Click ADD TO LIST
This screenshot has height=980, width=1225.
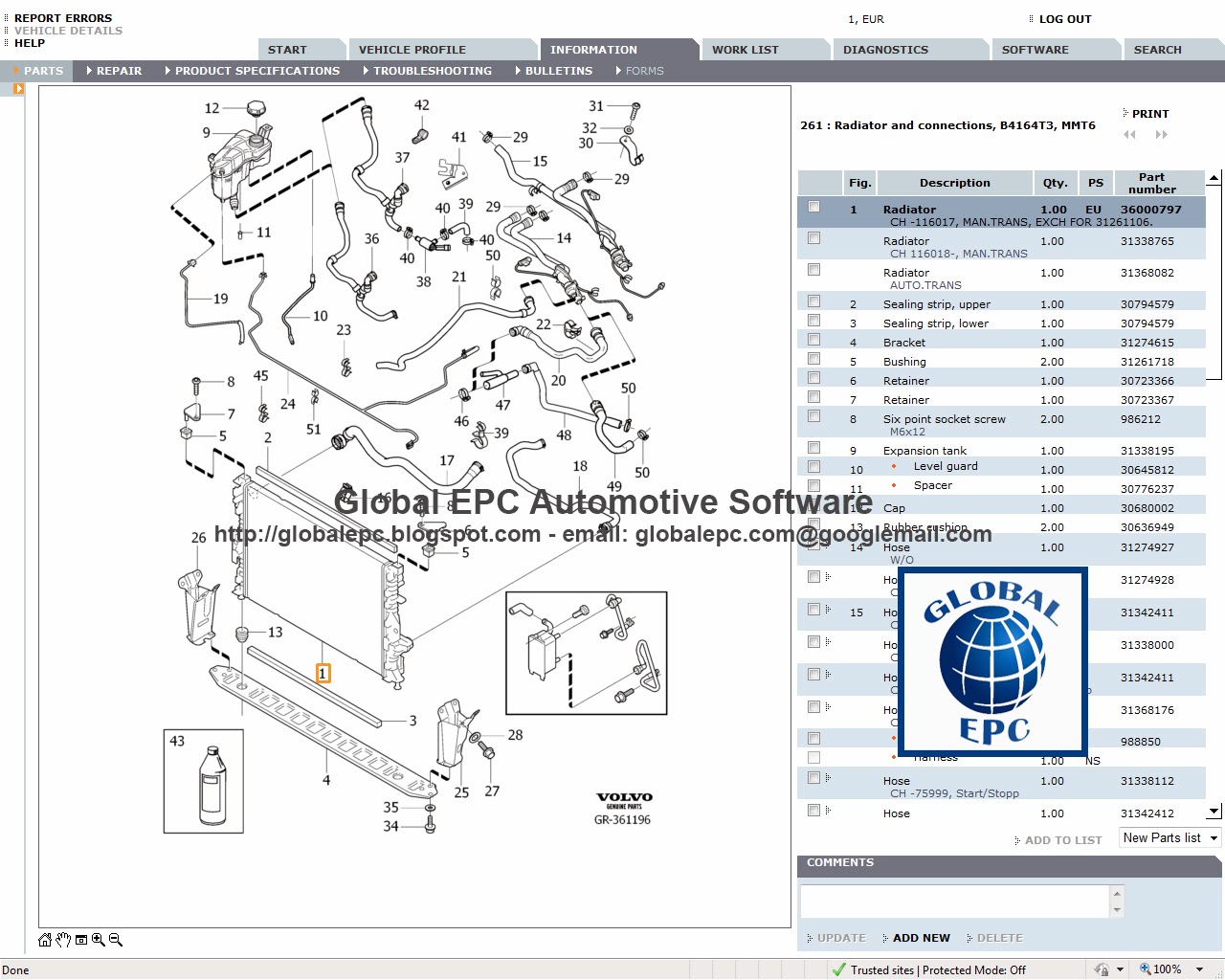point(1063,840)
